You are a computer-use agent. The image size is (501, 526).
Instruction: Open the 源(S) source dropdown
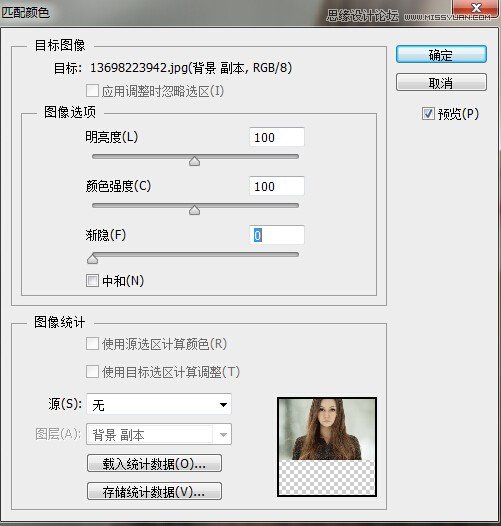[x=159, y=404]
